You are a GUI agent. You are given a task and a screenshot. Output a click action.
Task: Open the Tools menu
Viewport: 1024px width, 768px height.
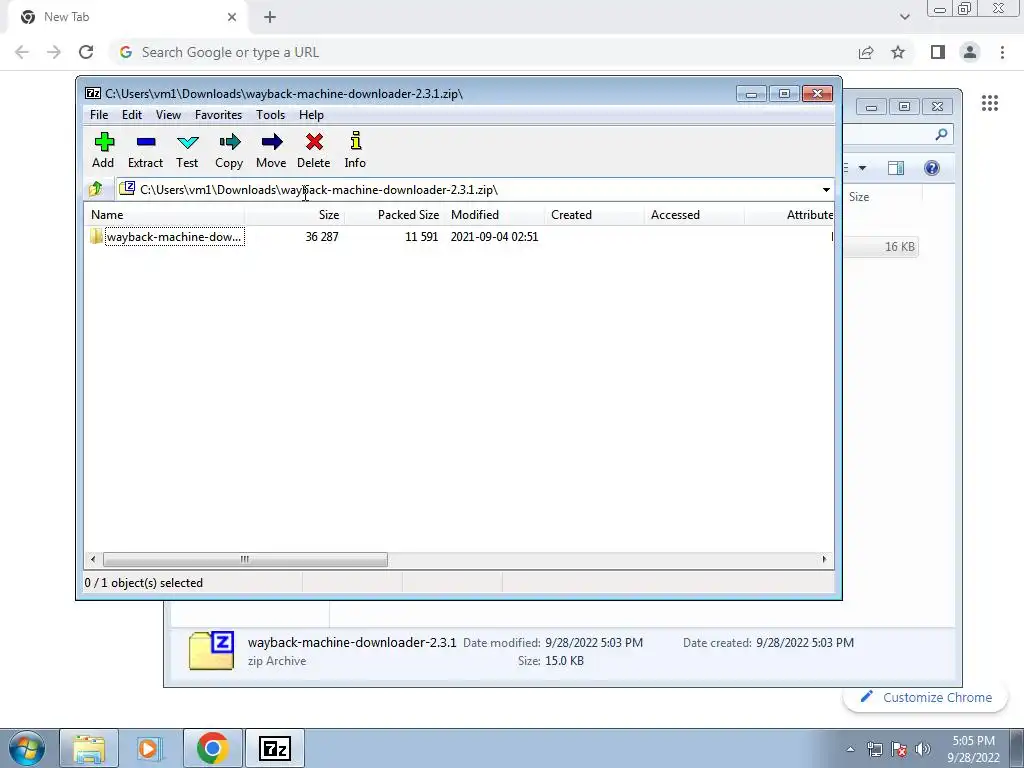click(x=270, y=115)
